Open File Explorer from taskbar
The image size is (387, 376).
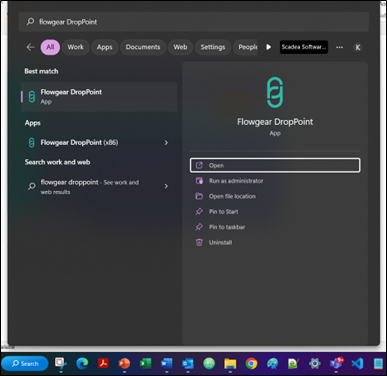coord(230,363)
